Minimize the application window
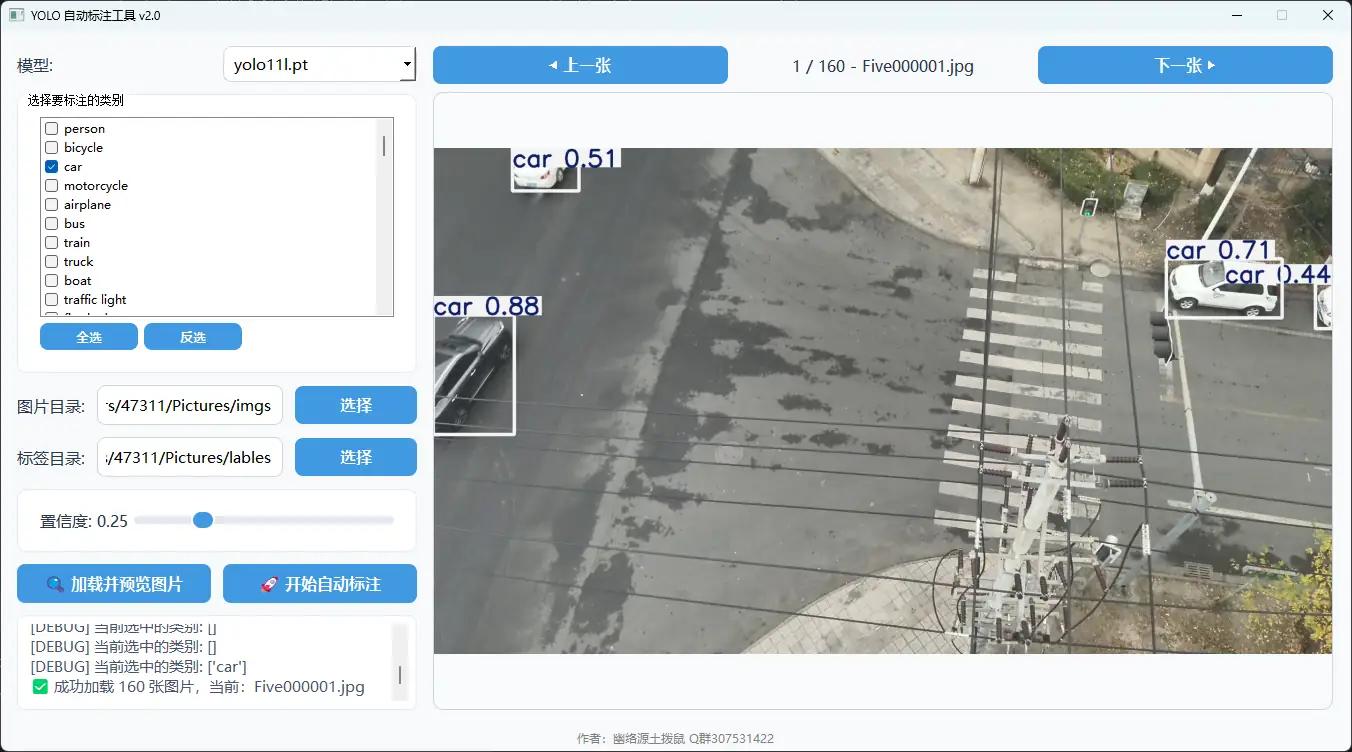The width and height of the screenshot is (1352, 752). [1236, 16]
